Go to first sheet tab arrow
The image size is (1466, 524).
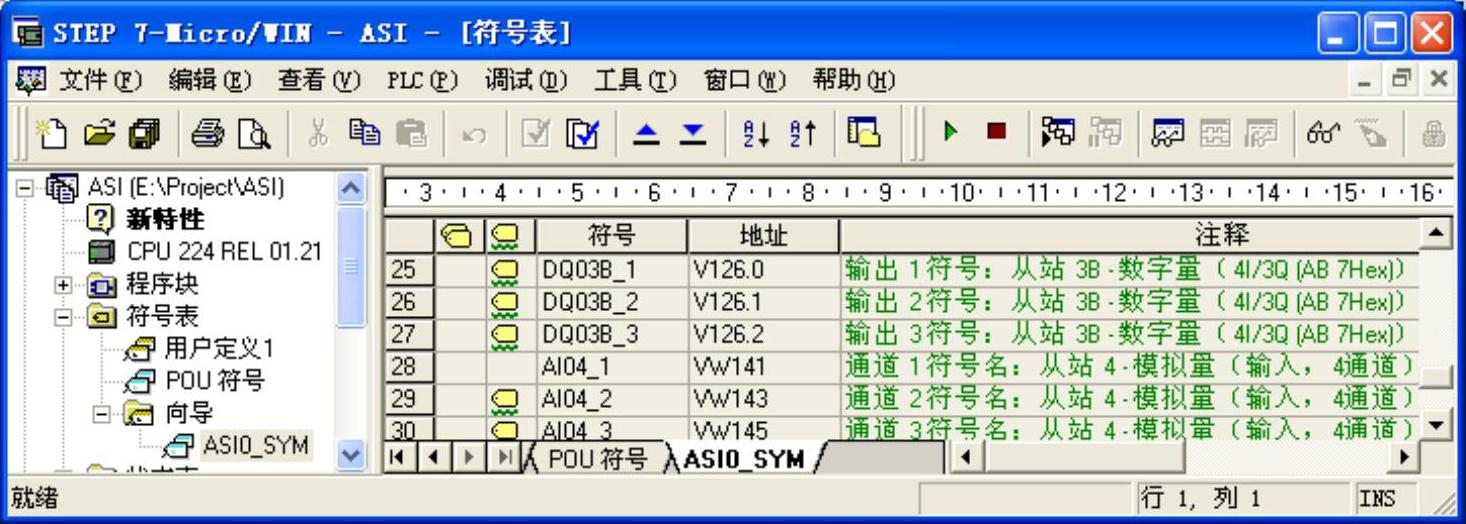pos(399,460)
